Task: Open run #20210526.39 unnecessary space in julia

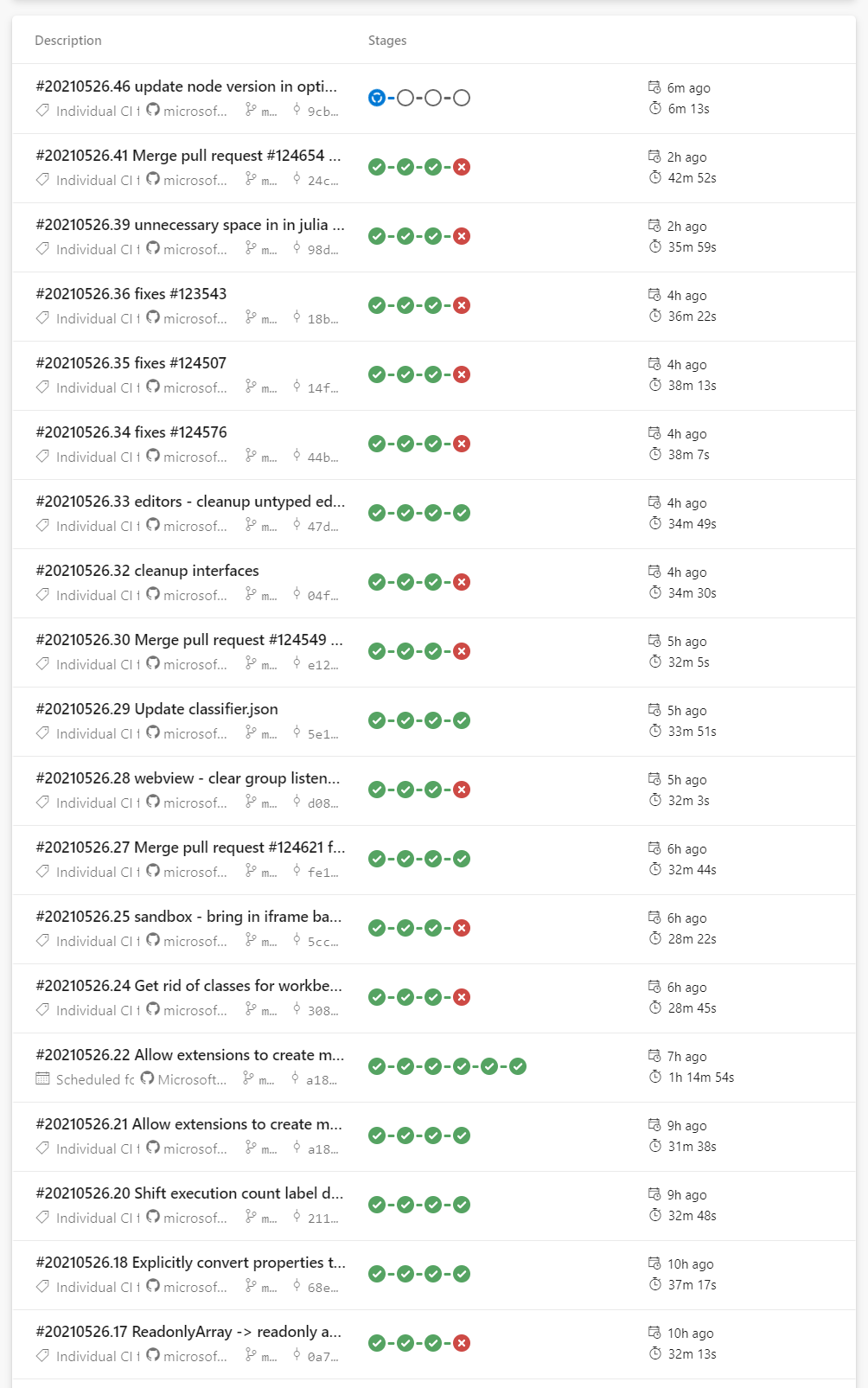Action: click(x=190, y=225)
